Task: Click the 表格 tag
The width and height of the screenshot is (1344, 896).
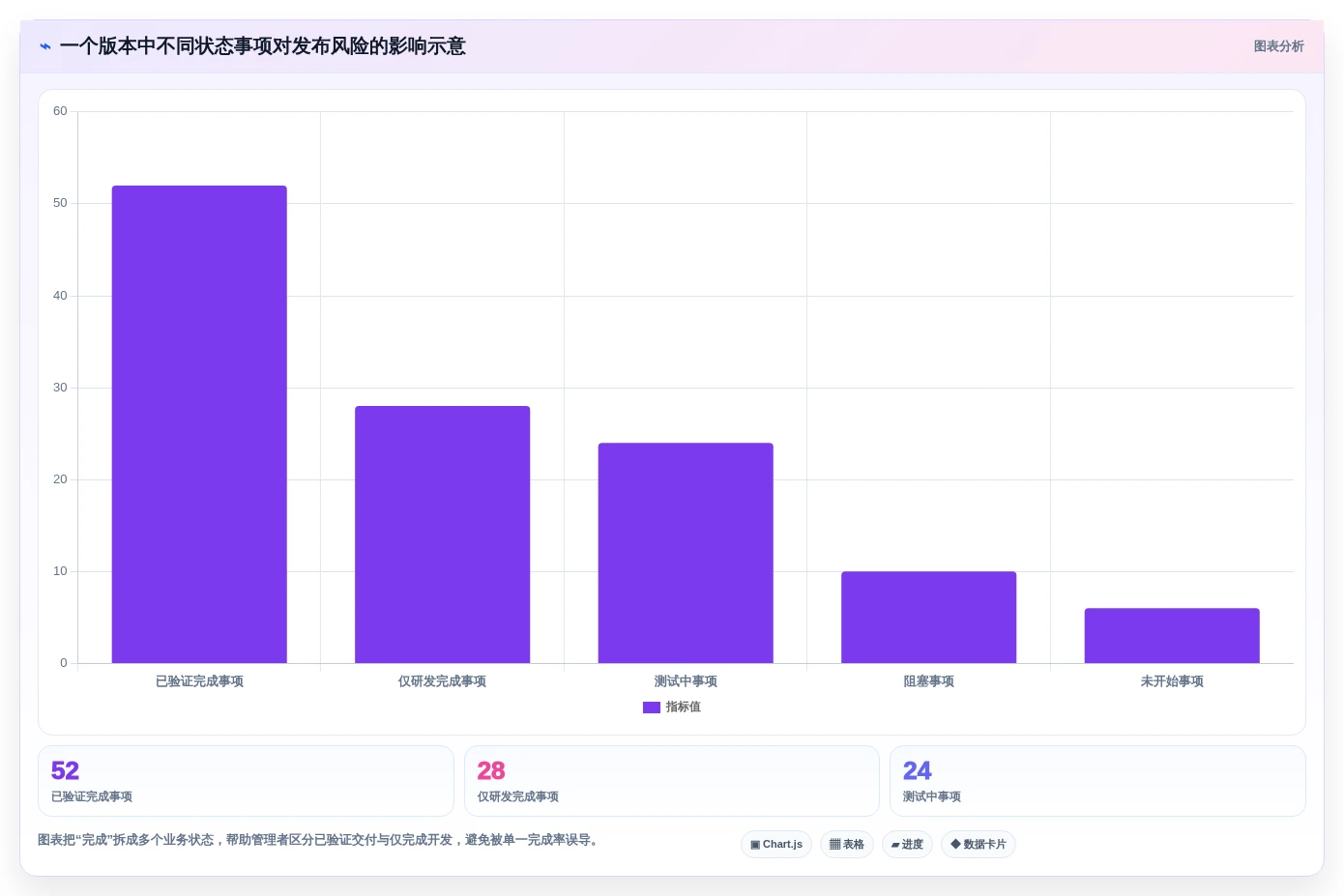Action: click(847, 845)
